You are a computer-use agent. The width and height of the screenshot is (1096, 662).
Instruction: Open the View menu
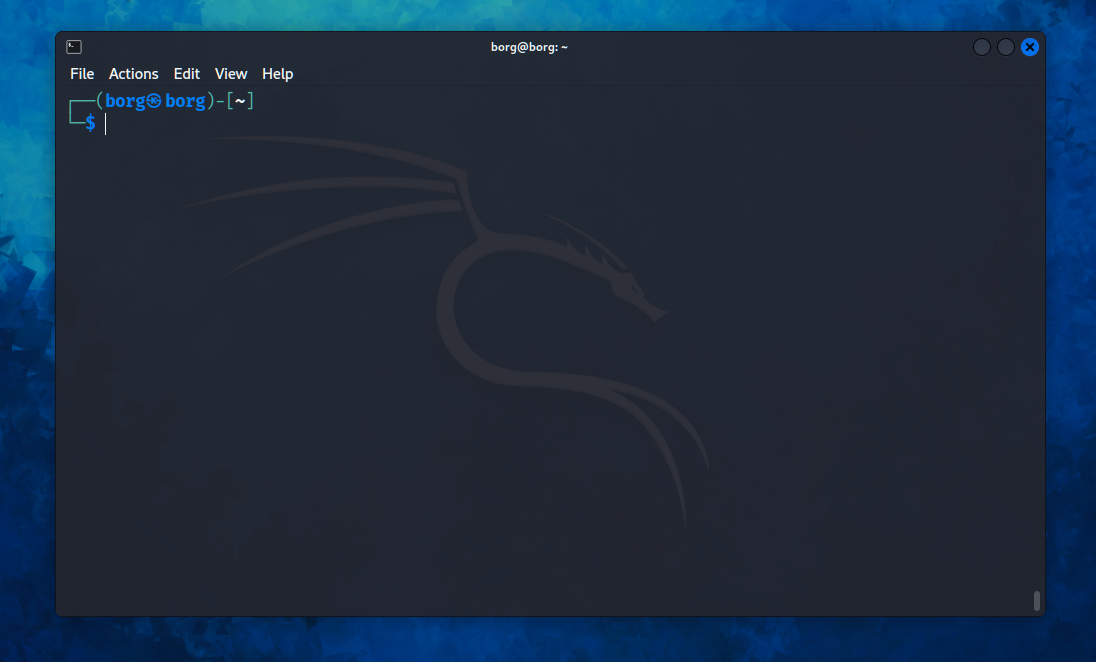pos(231,73)
